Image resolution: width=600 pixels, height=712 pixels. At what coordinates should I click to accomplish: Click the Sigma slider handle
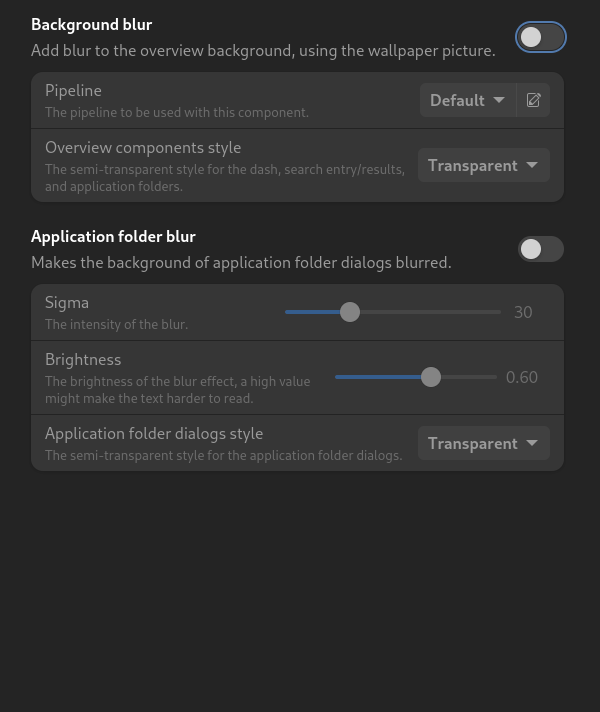pyautogui.click(x=350, y=312)
